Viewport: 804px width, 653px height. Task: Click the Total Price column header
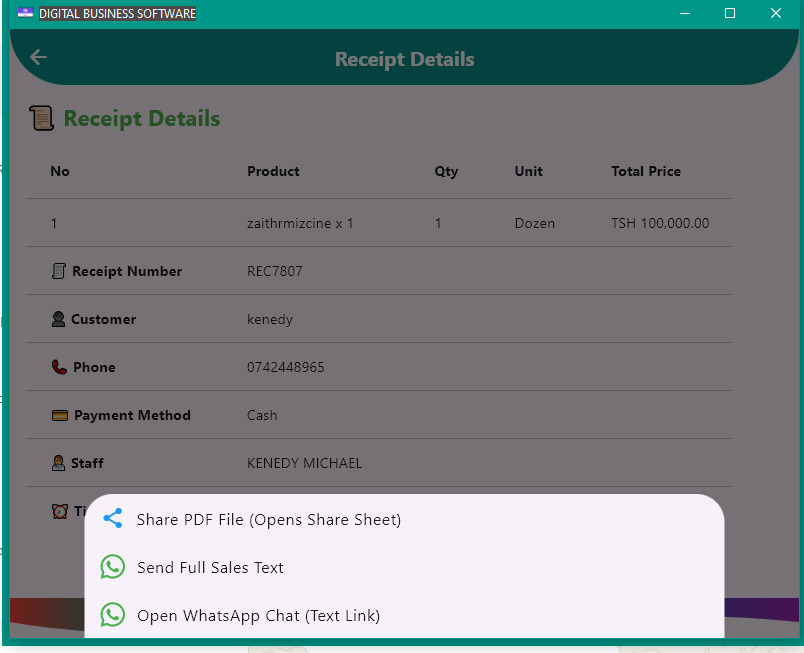tap(645, 171)
